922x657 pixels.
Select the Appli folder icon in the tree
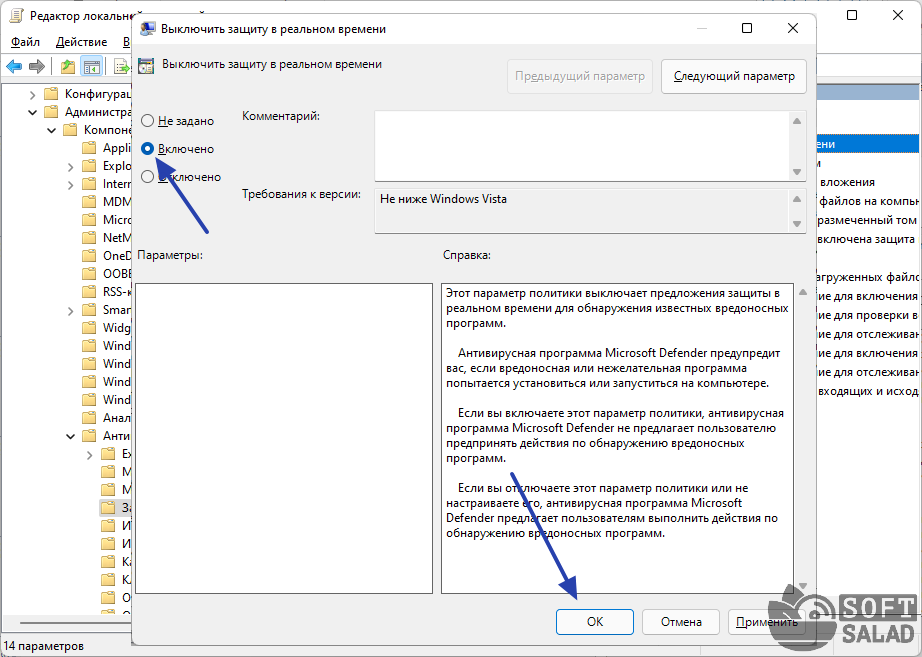coord(89,148)
